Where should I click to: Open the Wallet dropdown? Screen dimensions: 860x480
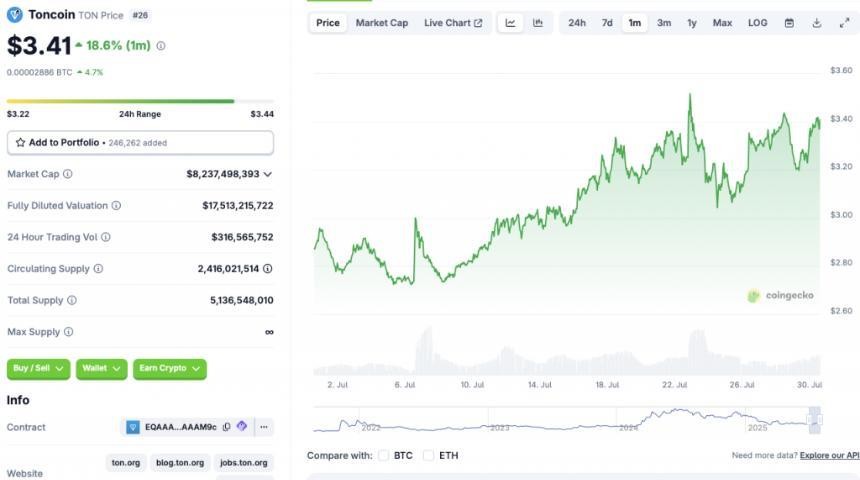click(x=101, y=369)
